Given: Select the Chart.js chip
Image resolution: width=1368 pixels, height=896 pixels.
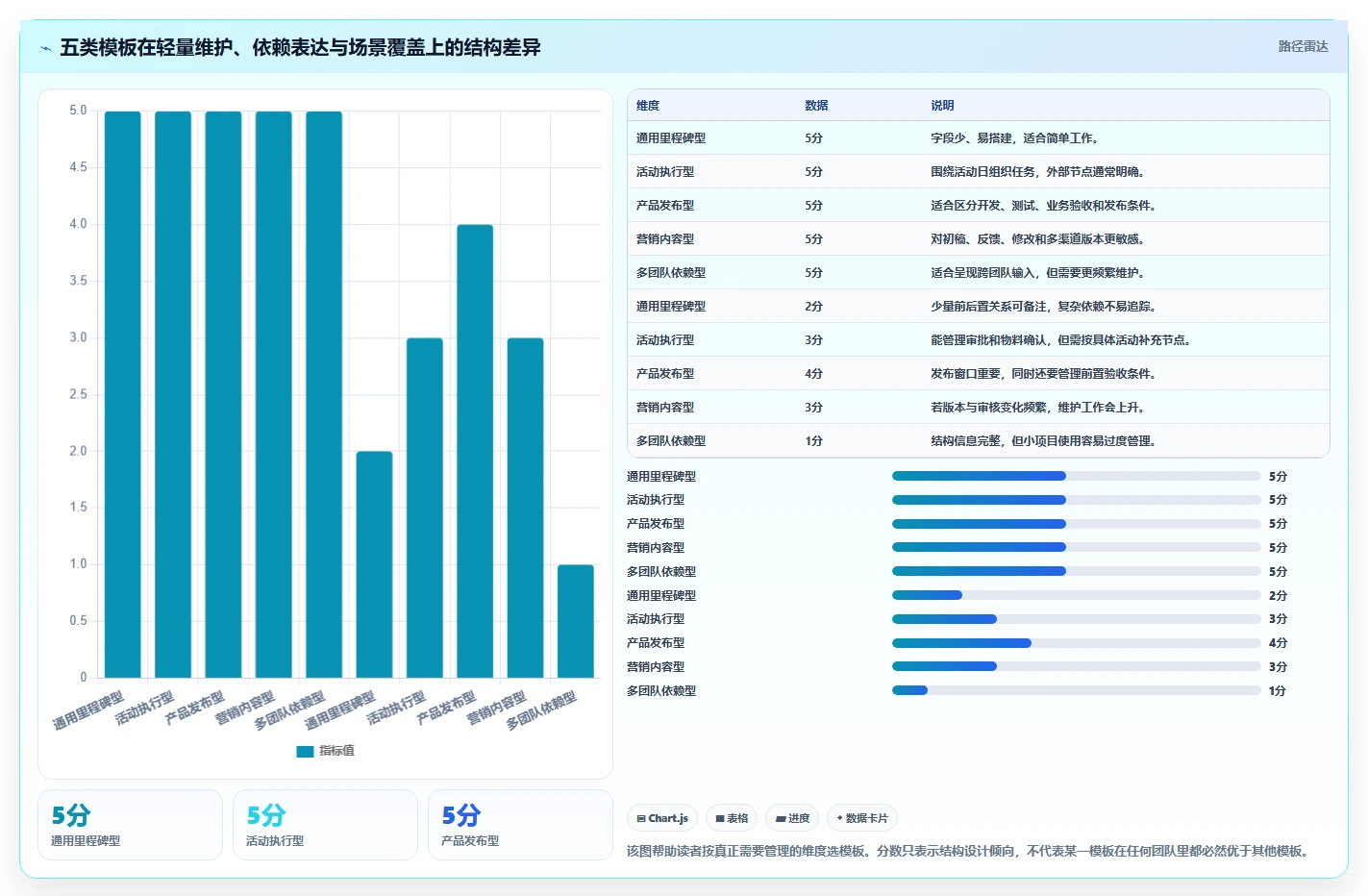Looking at the screenshot, I should (662, 818).
